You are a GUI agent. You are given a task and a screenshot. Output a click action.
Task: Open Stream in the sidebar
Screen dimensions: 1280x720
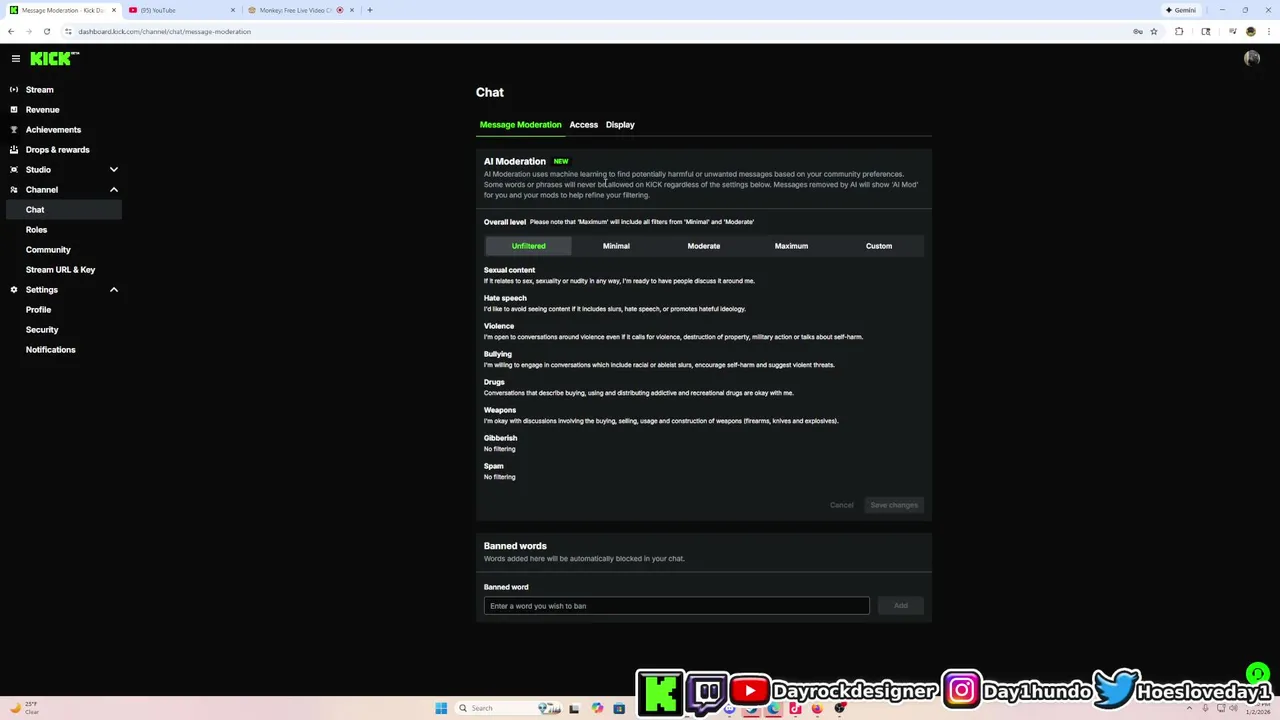[x=40, y=90]
